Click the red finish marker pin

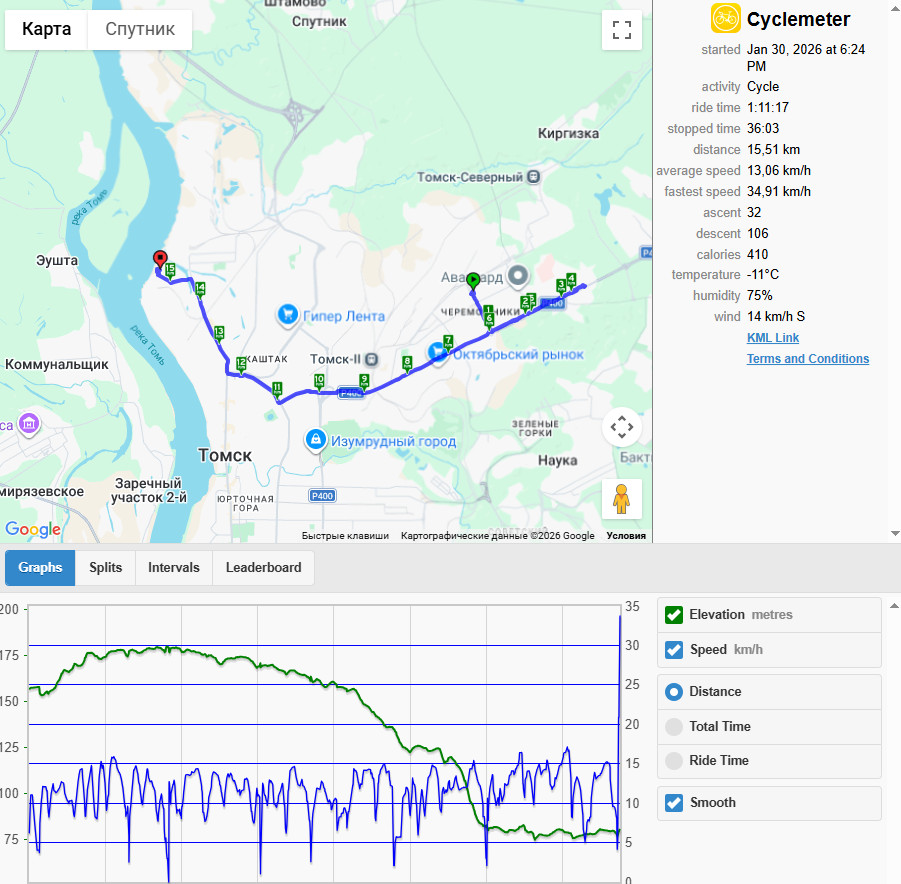(x=160, y=259)
